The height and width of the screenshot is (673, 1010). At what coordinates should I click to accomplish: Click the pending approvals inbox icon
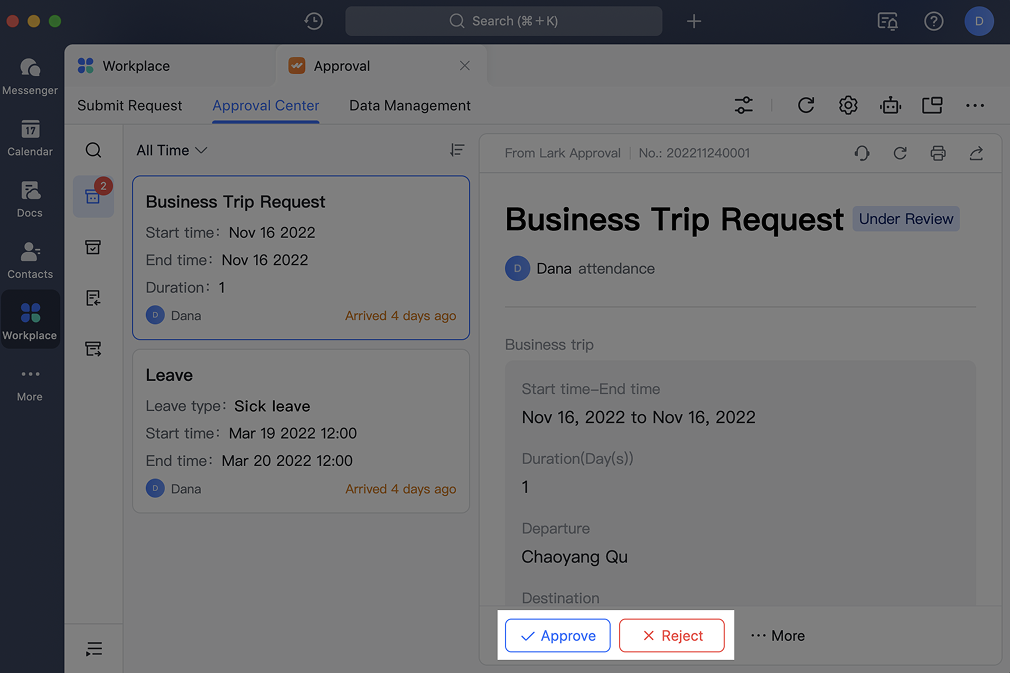coord(93,197)
